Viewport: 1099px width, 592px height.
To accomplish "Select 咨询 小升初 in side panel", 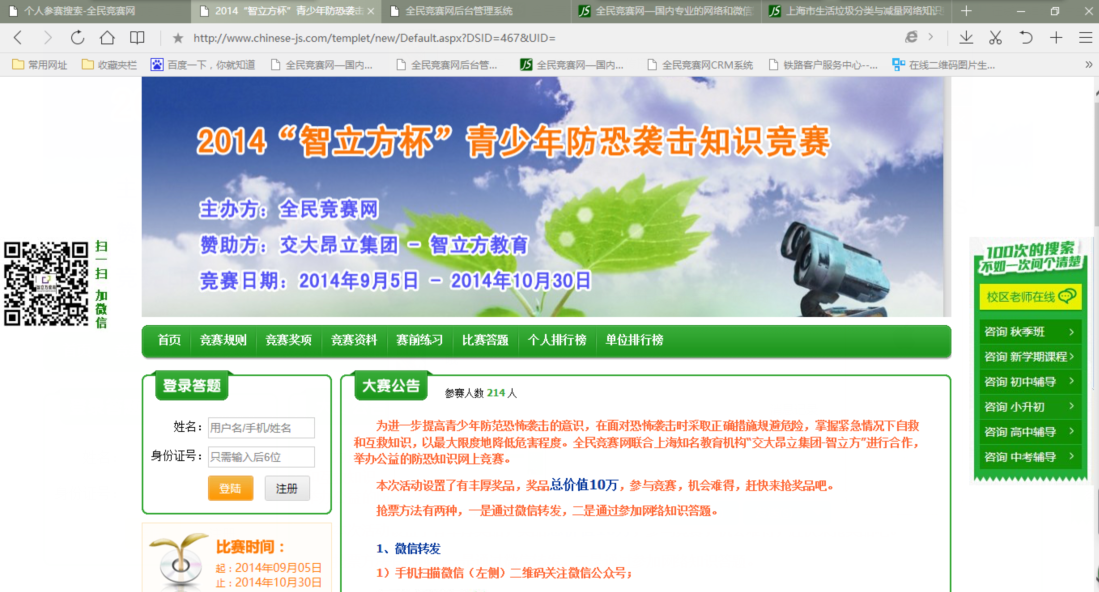I will click(1030, 407).
